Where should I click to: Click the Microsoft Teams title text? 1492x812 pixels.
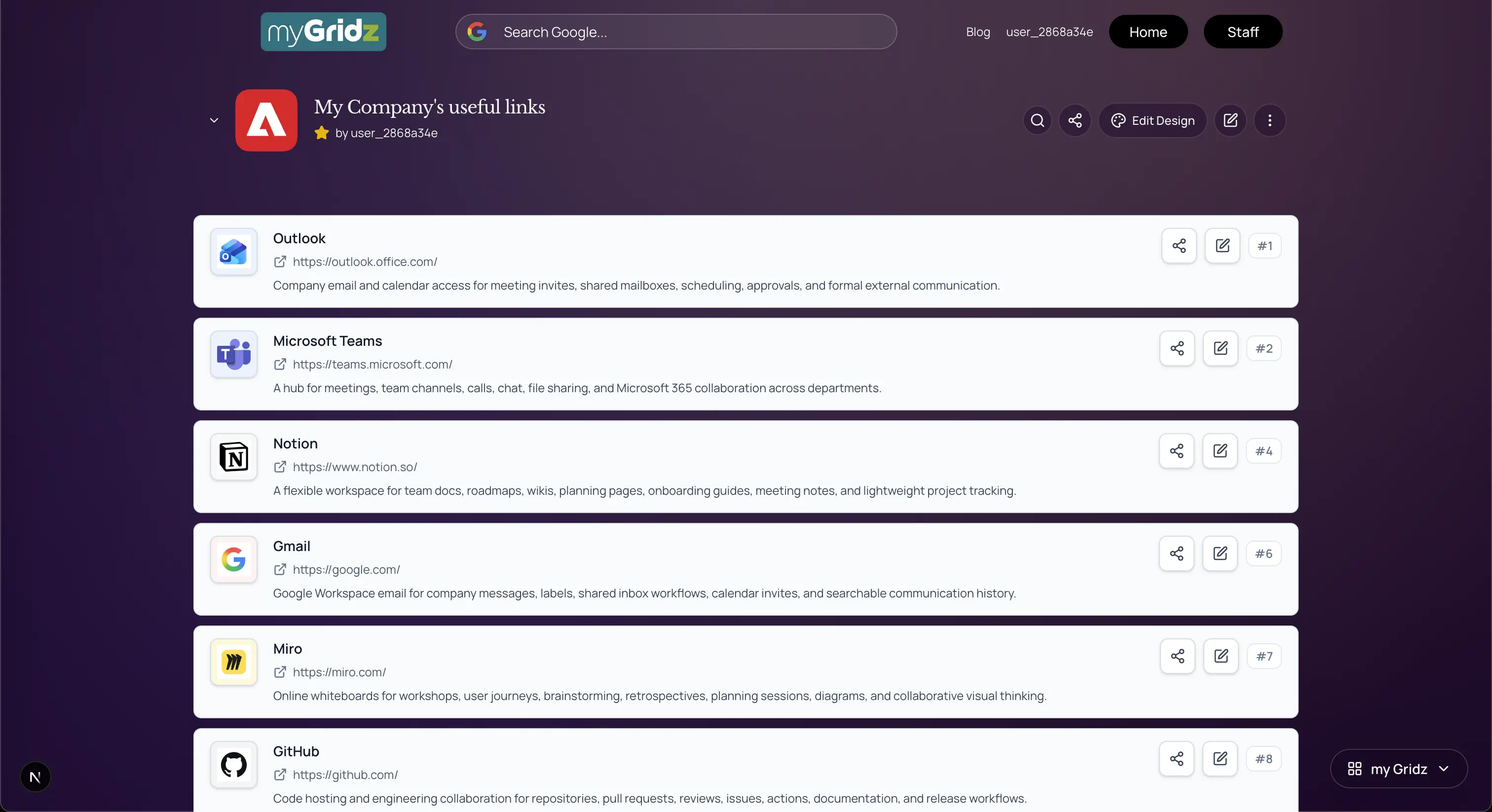coord(327,340)
